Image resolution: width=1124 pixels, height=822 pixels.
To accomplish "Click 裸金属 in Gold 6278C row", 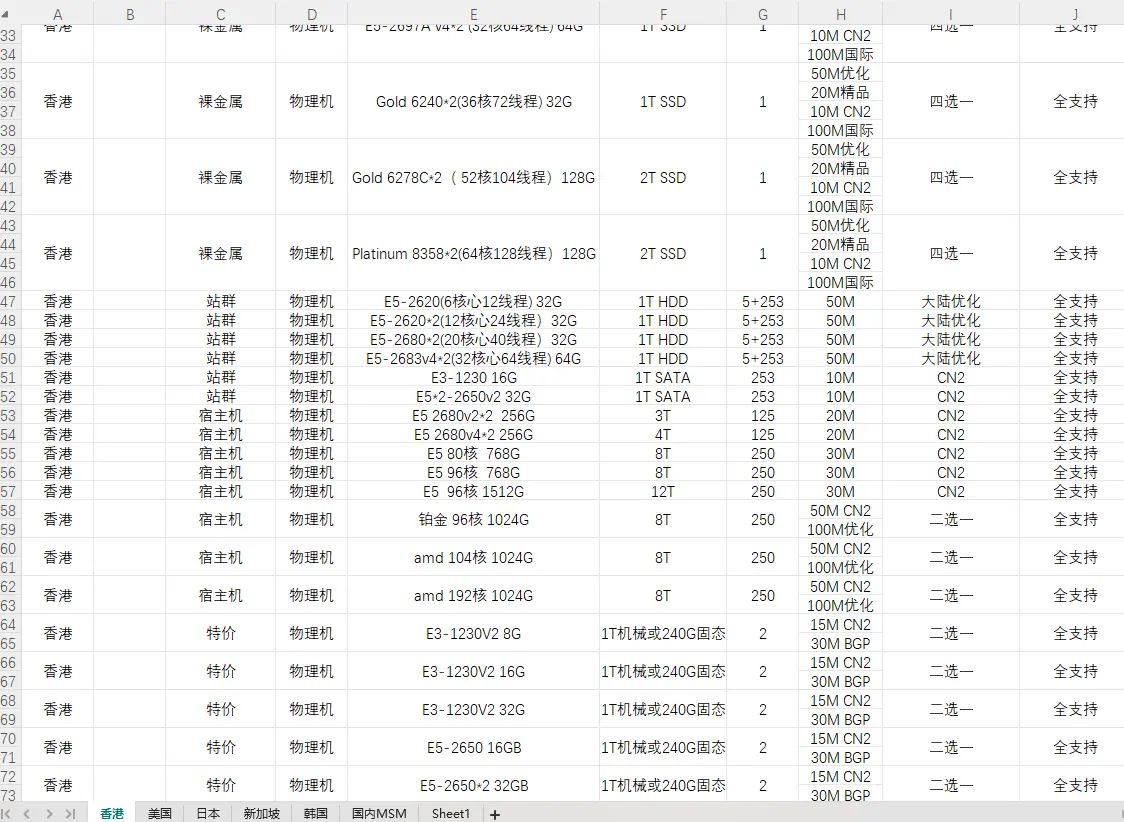I will 221,177.
